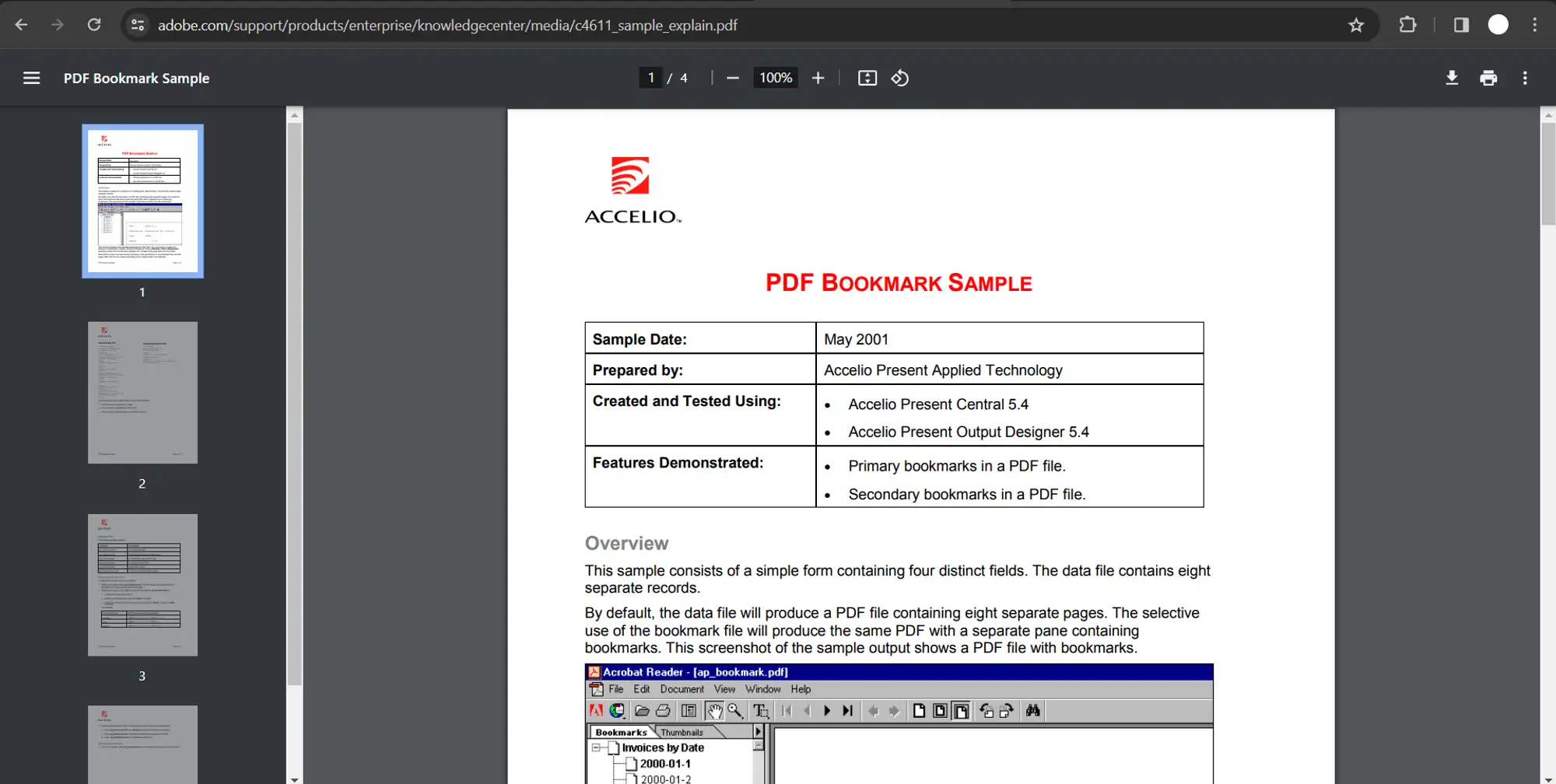1556x784 pixels.
Task: Open the profile avatar menu
Action: [x=1498, y=25]
